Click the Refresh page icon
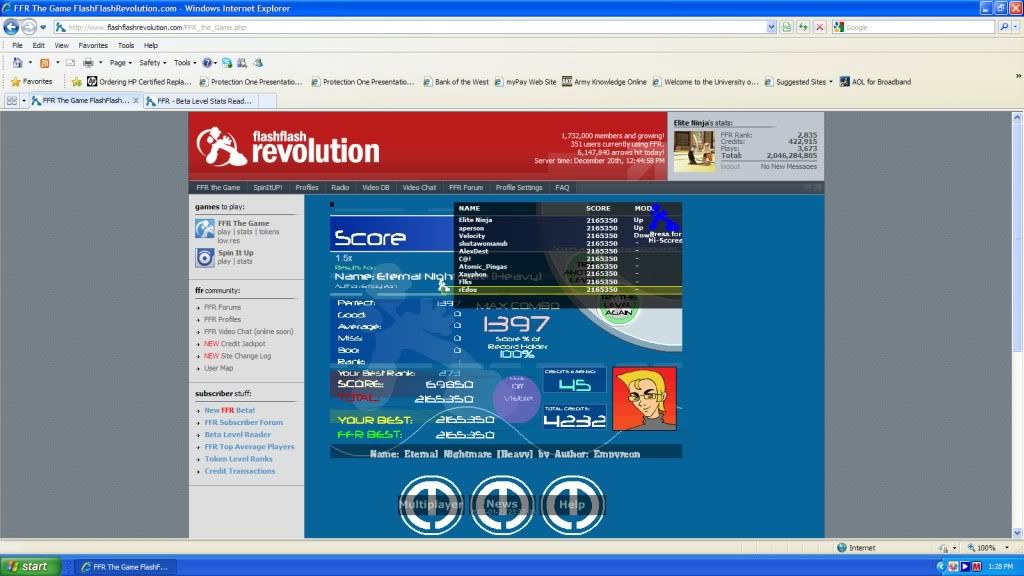 click(x=803, y=27)
